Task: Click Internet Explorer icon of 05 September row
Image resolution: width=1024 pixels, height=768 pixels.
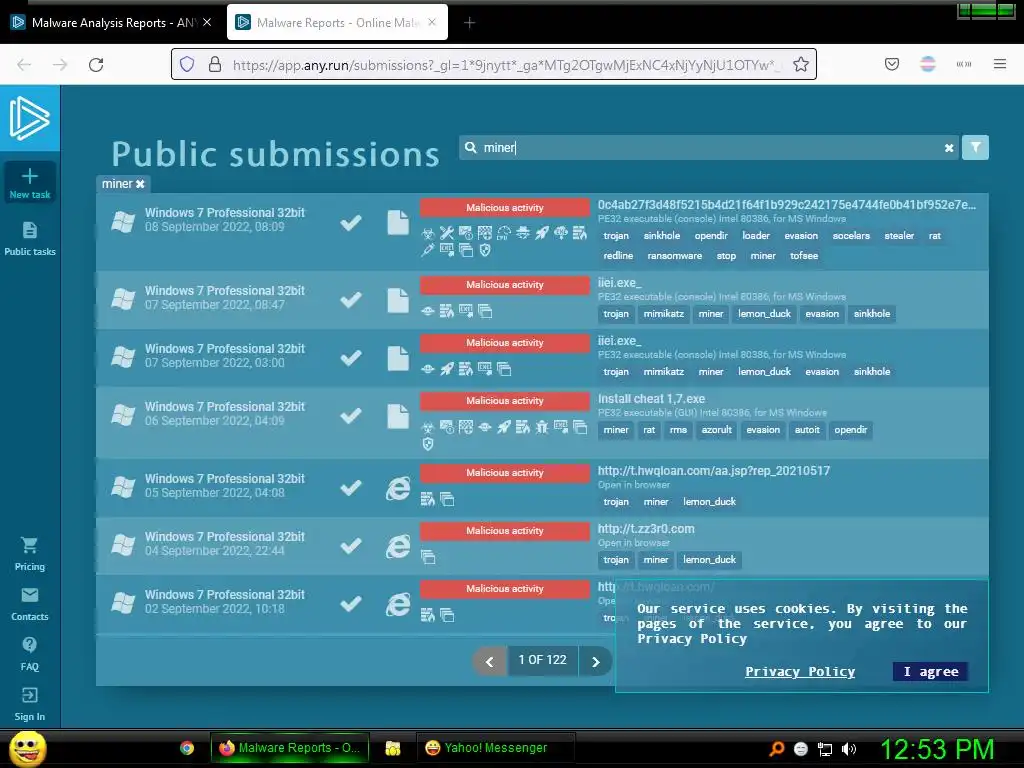Action: click(398, 488)
